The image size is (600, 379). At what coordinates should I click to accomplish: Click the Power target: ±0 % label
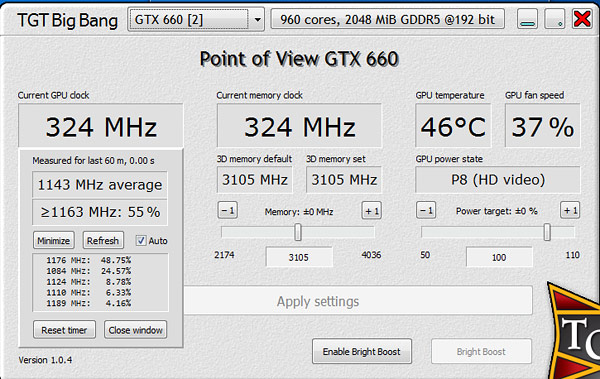click(497, 211)
